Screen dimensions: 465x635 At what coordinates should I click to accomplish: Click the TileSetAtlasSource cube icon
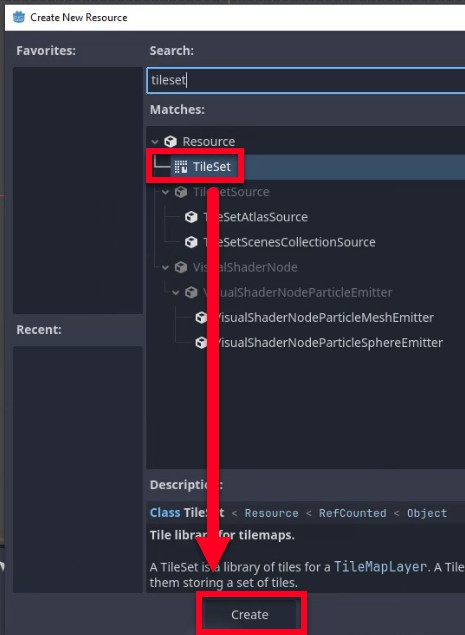point(191,217)
